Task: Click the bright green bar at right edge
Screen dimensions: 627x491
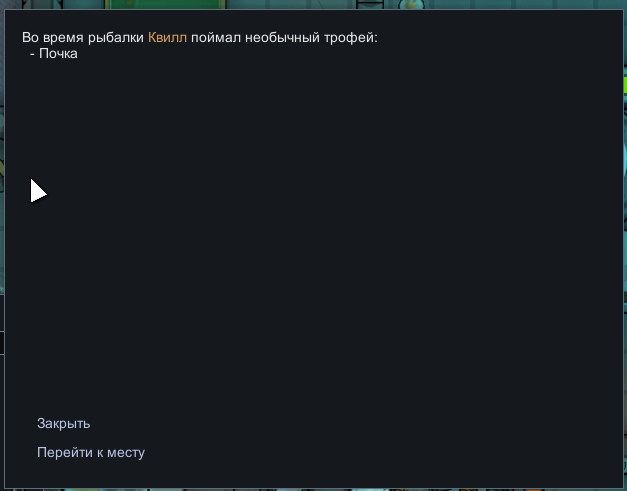Action: (625, 85)
